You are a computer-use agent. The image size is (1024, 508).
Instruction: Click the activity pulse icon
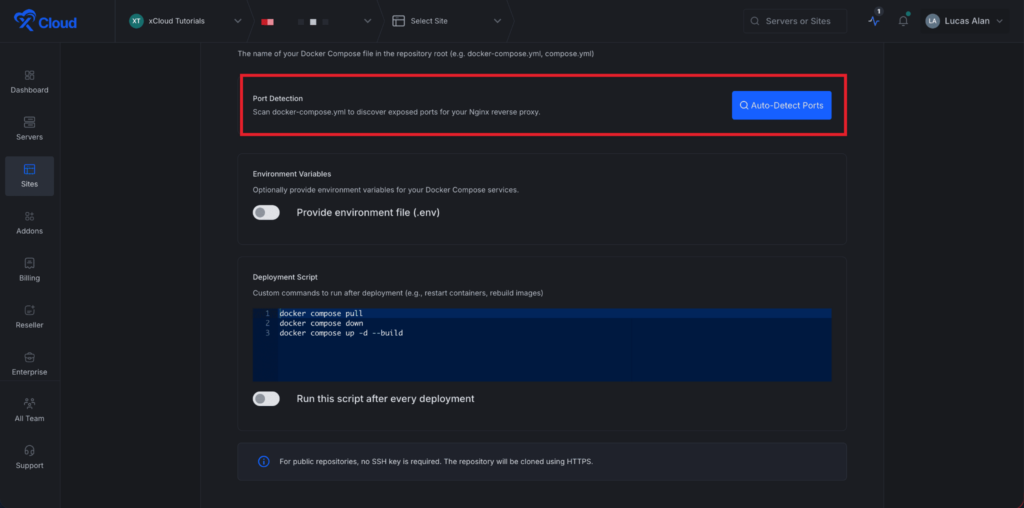pos(874,21)
